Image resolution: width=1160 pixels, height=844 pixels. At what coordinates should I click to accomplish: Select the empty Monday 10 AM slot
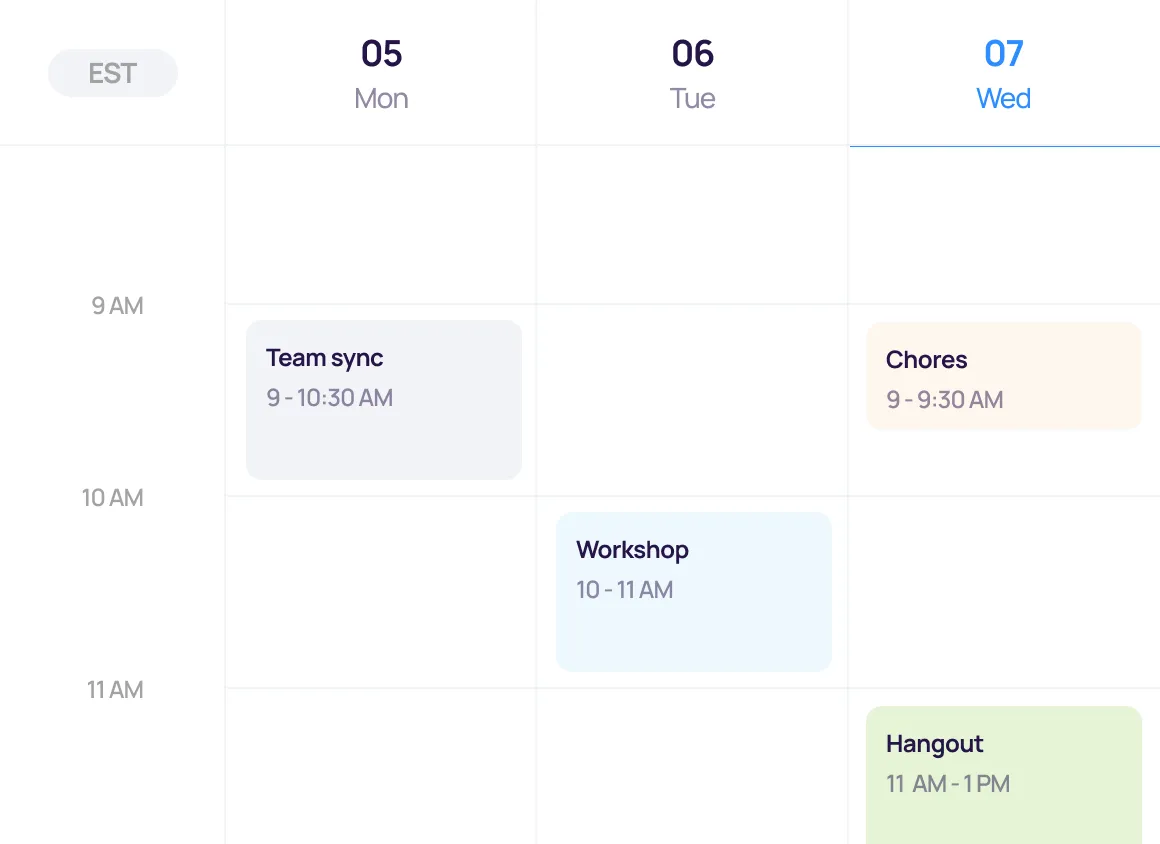381,592
